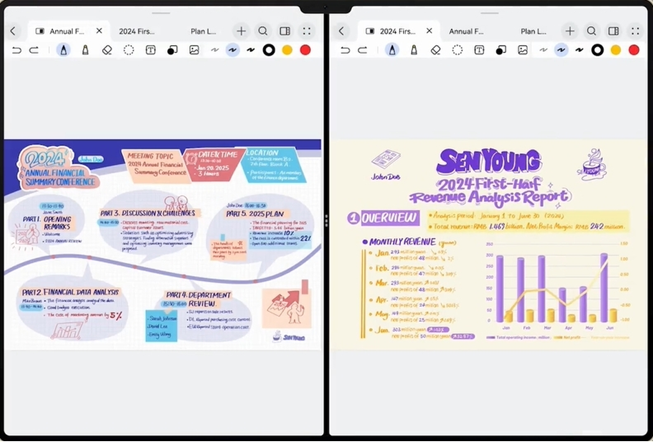Select the Text box tool in left pane
The image size is (653, 442).
(150, 50)
